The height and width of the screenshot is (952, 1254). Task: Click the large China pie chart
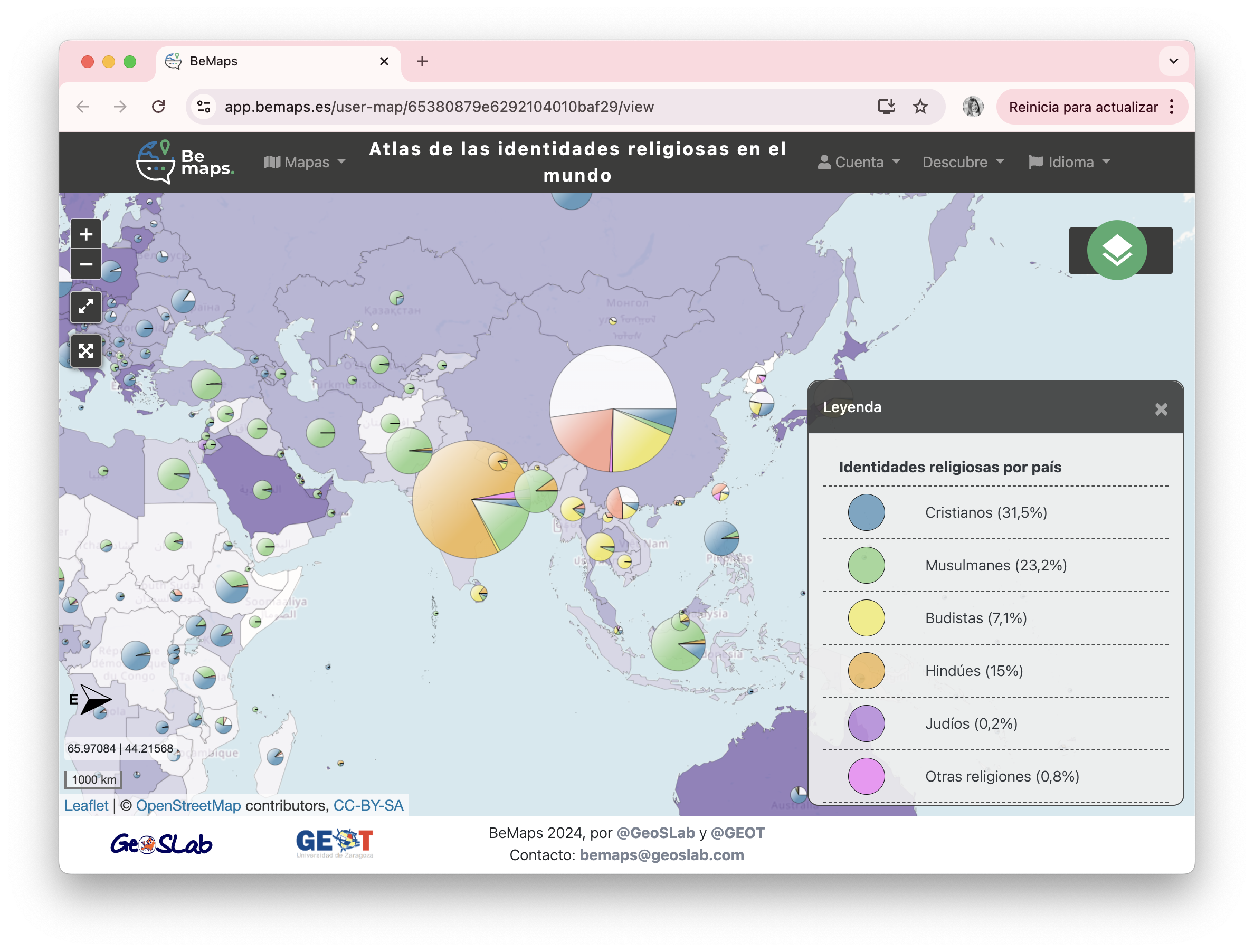click(x=612, y=409)
